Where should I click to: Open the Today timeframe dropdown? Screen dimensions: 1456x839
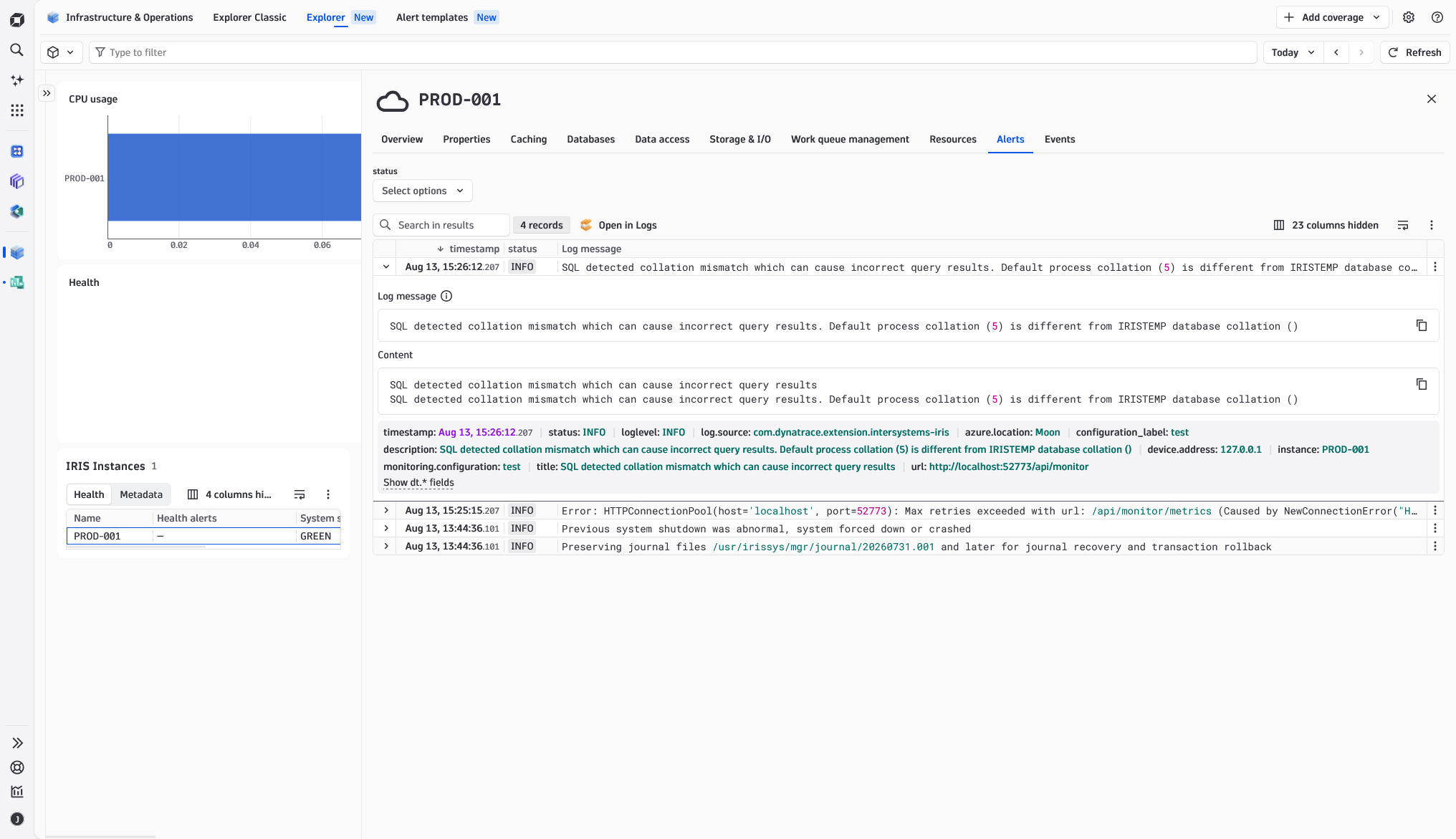pyautogui.click(x=1293, y=52)
